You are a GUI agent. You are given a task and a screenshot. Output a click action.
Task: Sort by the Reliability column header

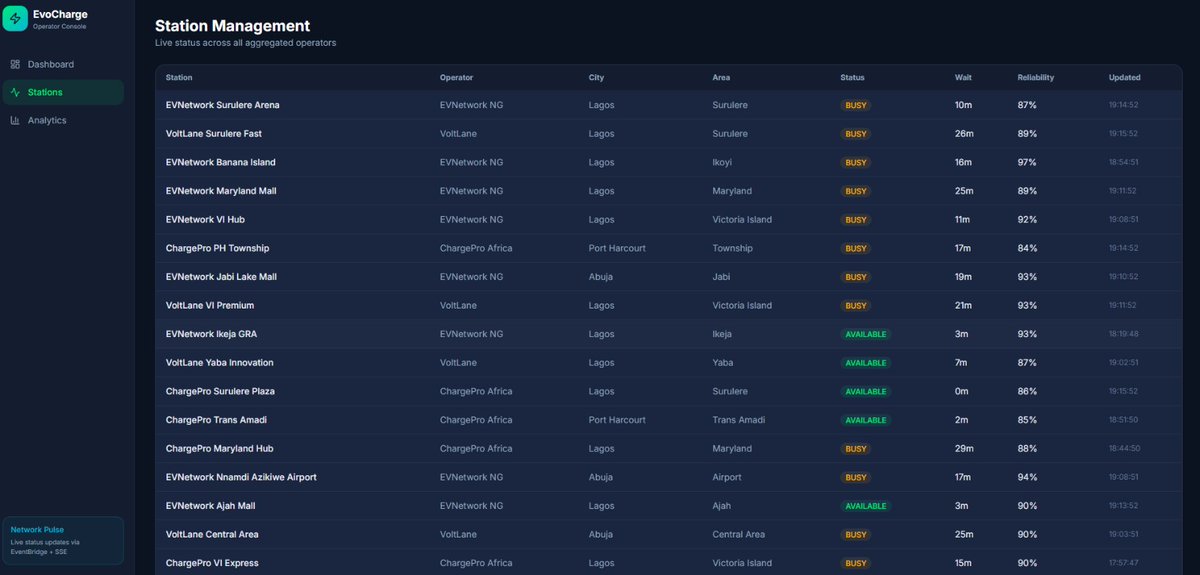(1036, 77)
